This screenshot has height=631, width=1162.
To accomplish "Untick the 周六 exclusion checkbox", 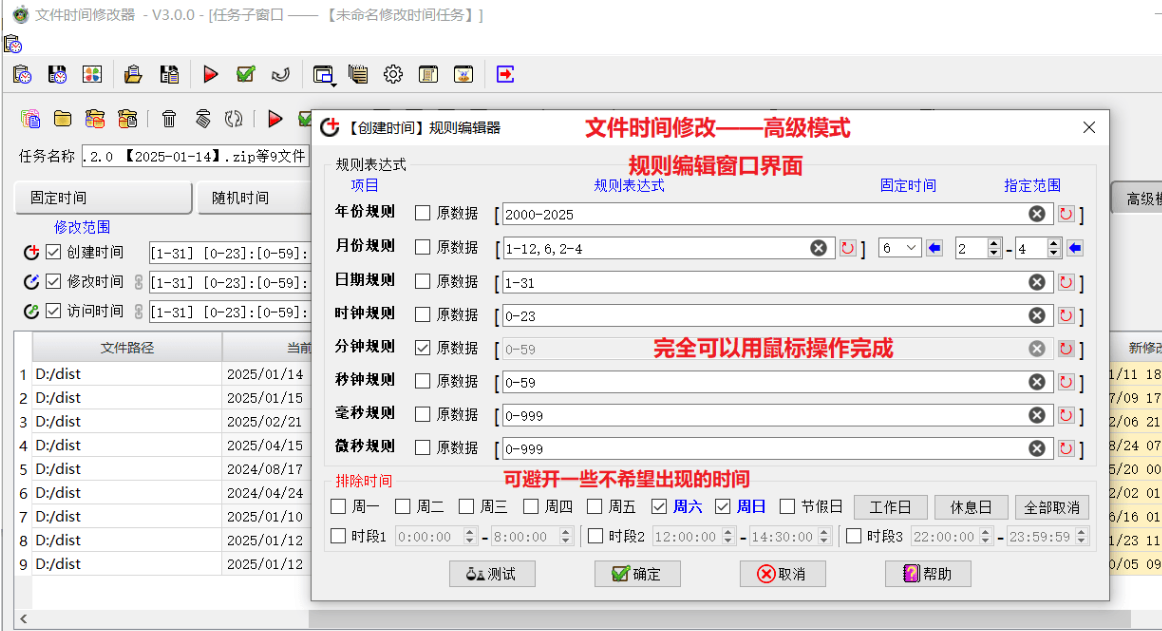I will (x=659, y=506).
